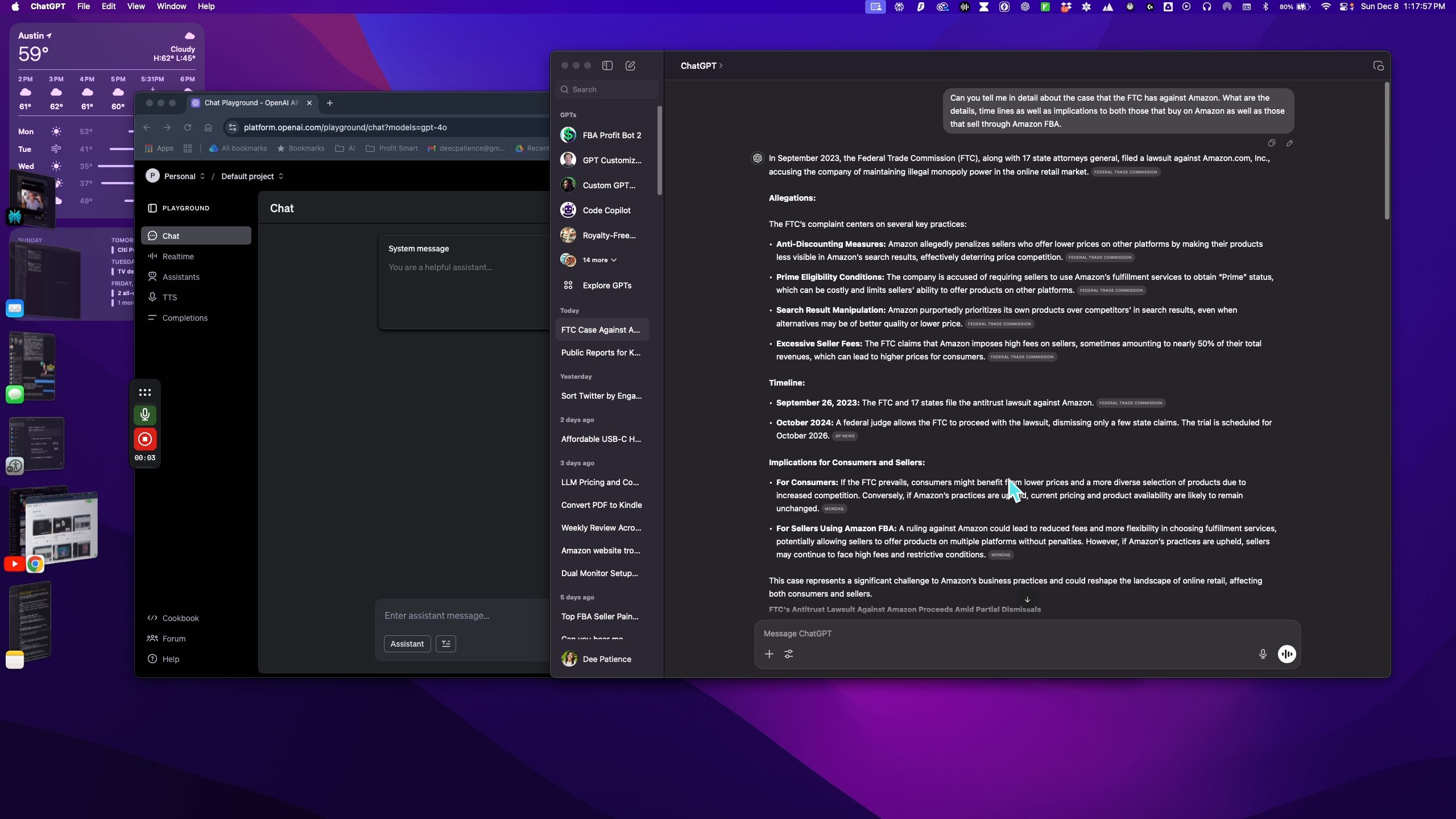1456x819 pixels.
Task: Click the plus attach icon in message box
Action: pos(769,654)
